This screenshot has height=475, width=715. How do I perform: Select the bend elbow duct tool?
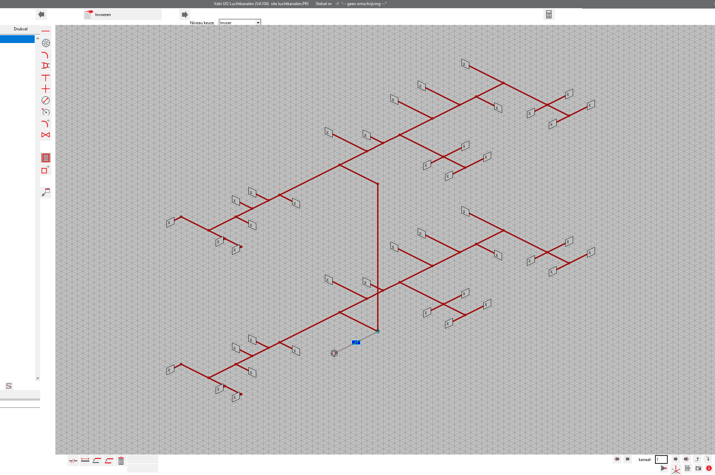46,55
